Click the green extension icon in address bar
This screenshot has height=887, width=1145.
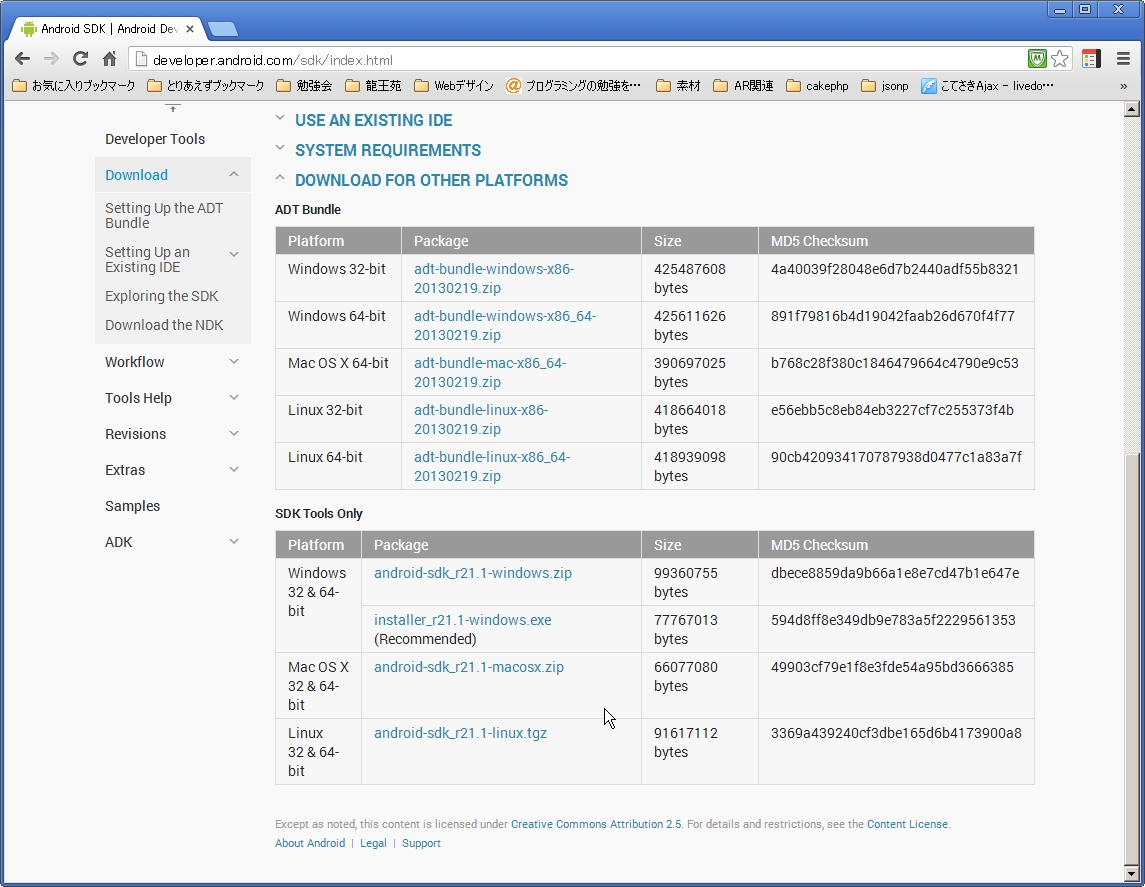(x=1037, y=59)
